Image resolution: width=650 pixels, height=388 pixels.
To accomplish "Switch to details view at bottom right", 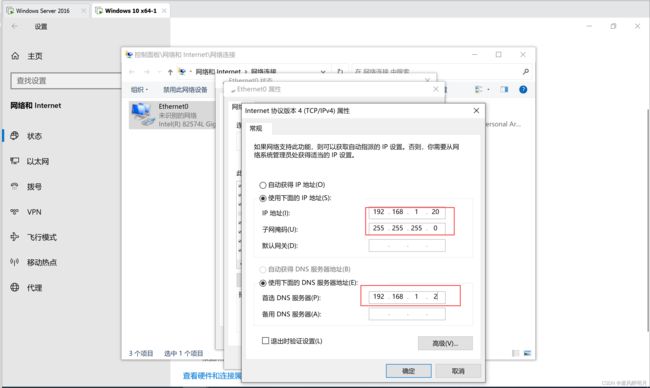I will click(x=516, y=353).
